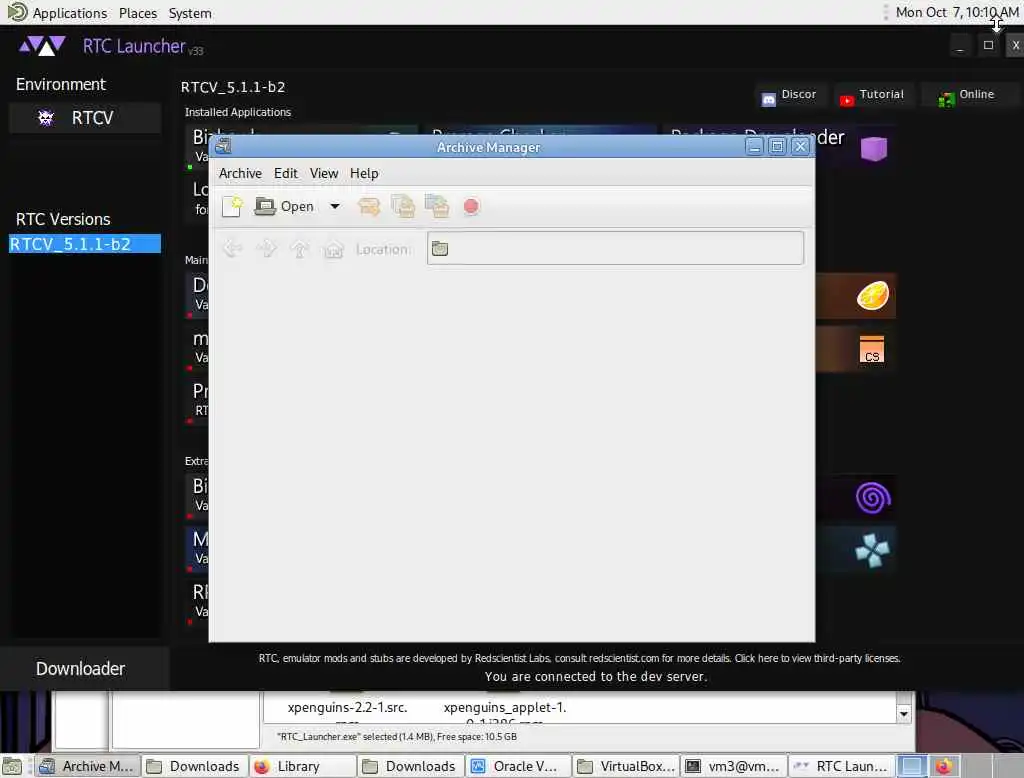The width and height of the screenshot is (1024, 778).
Task: Create a new archive in Archive Manager
Action: 232,206
